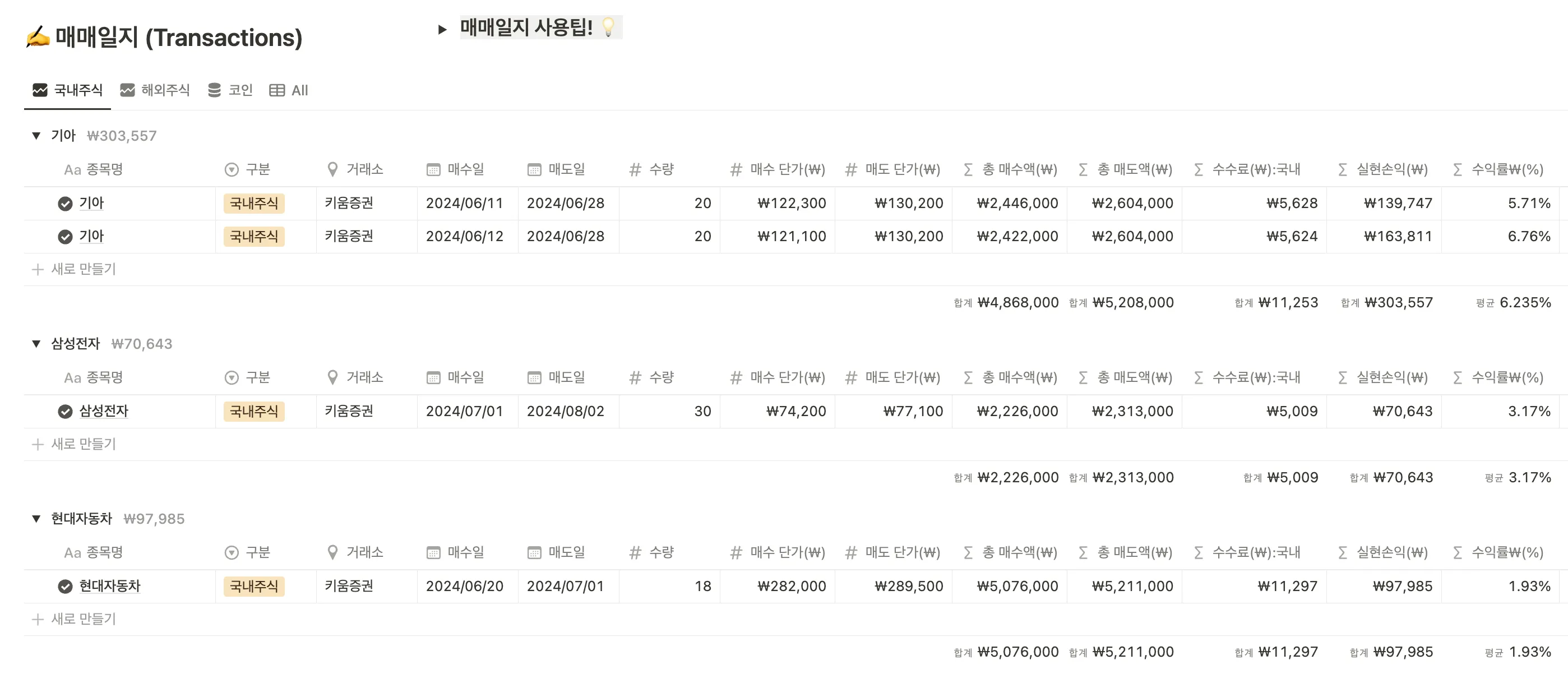Click the table icon beside All
This screenshot has width=1568, height=678.
coord(277,90)
